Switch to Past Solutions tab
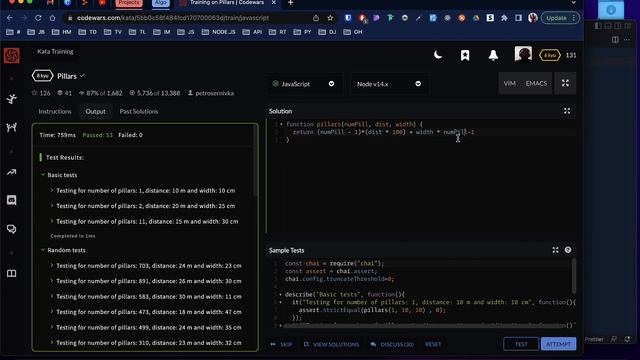 (139, 111)
